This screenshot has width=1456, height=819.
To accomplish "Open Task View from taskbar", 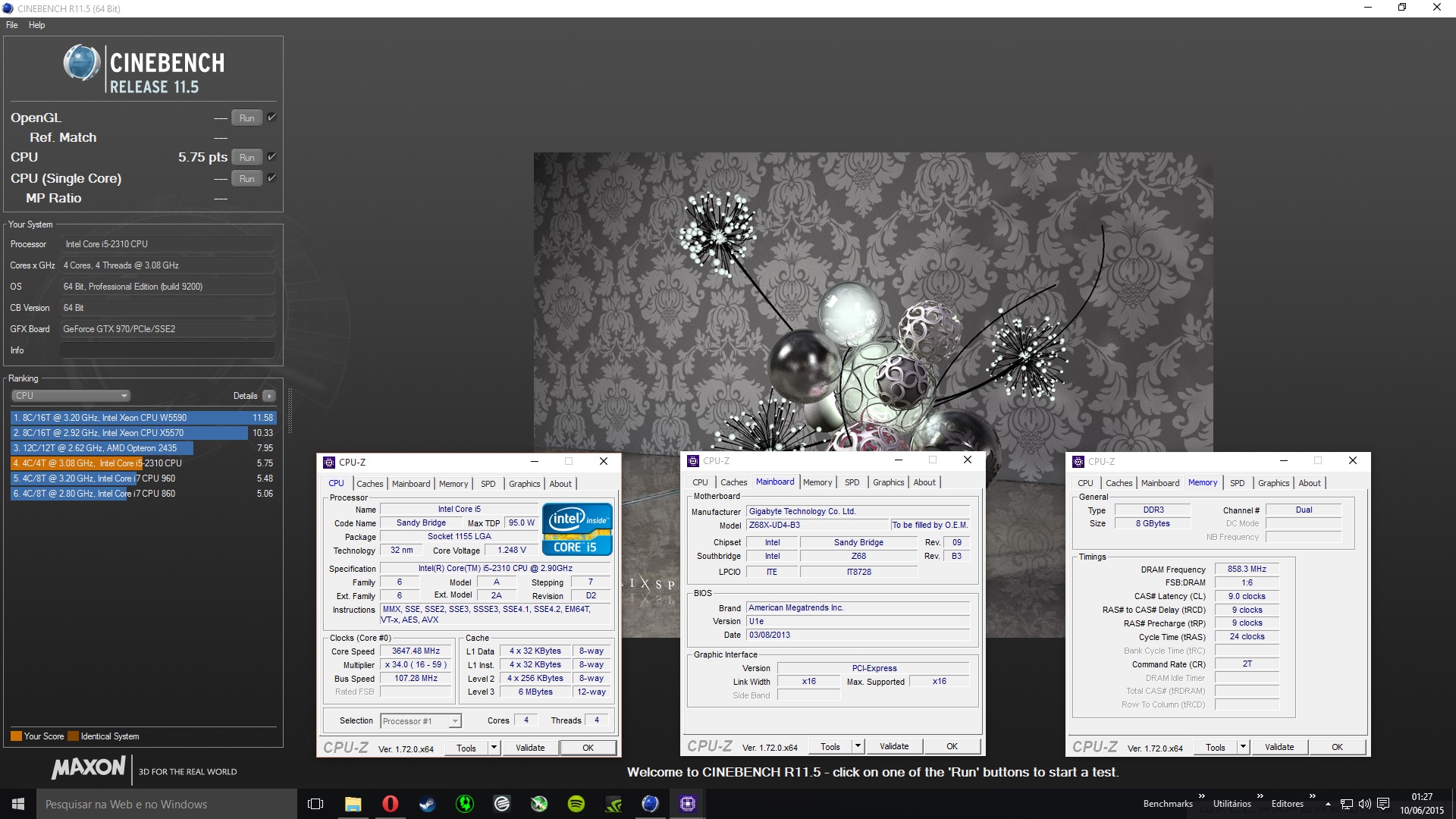I will point(315,804).
